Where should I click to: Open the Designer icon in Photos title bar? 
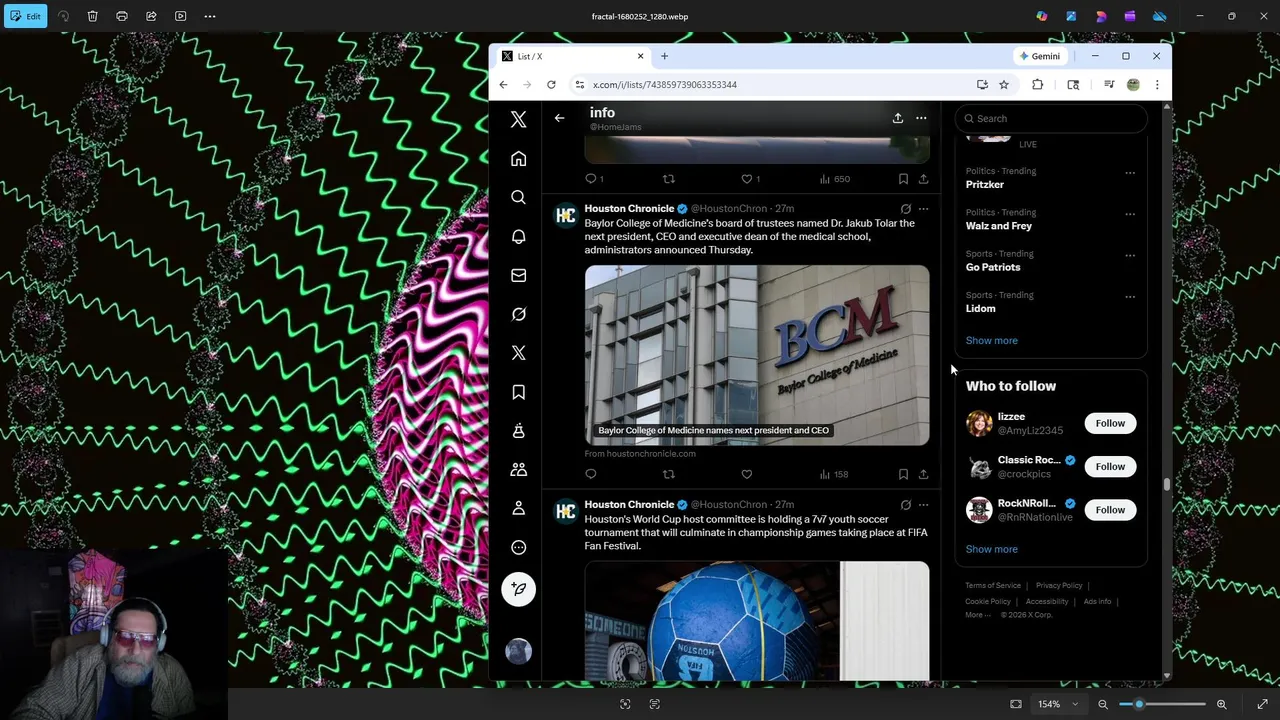tap(1101, 16)
